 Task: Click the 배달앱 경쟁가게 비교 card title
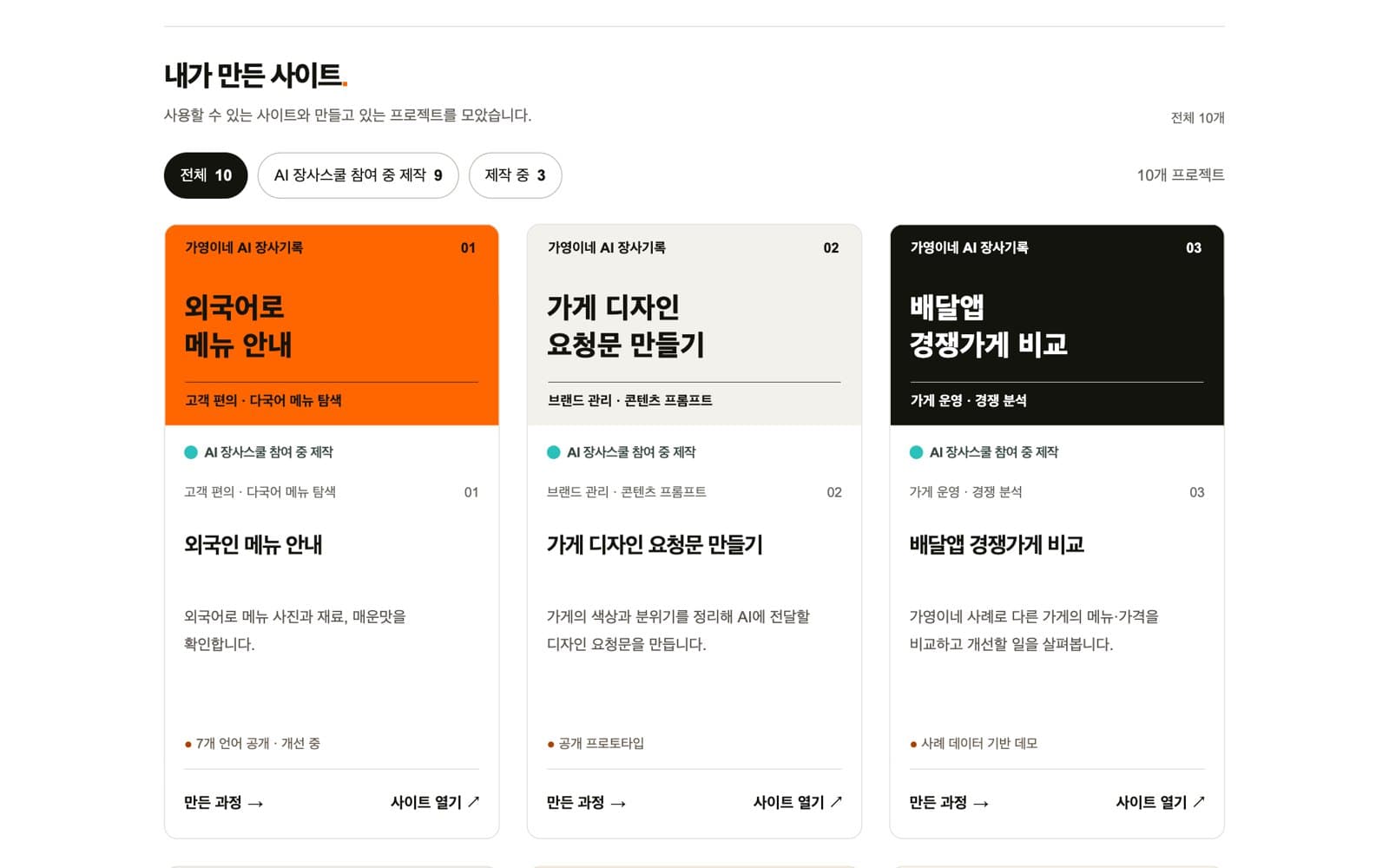(997, 545)
